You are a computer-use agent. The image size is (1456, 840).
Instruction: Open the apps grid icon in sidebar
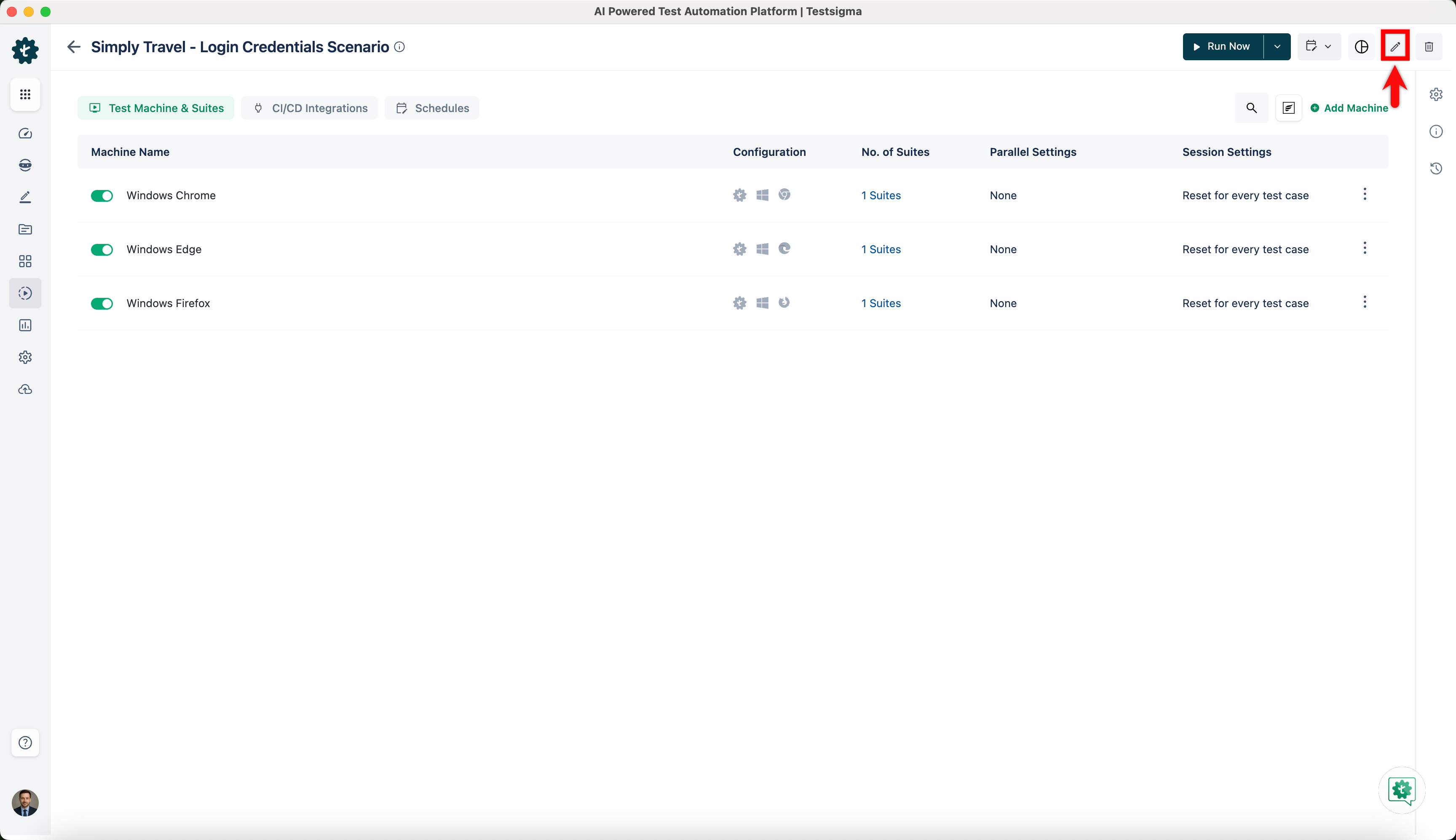pos(25,94)
